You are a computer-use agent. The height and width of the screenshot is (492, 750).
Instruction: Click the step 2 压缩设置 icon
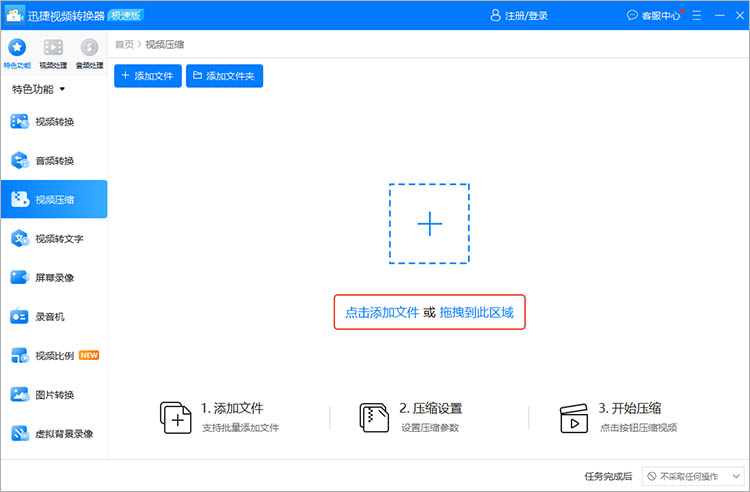point(374,417)
